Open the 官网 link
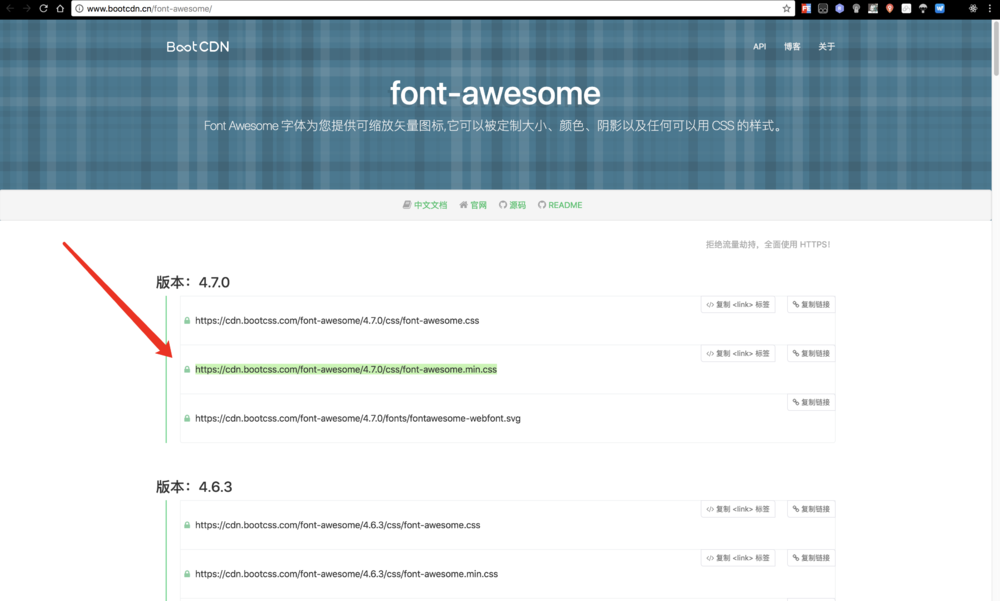The width and height of the screenshot is (1000, 601). point(473,205)
